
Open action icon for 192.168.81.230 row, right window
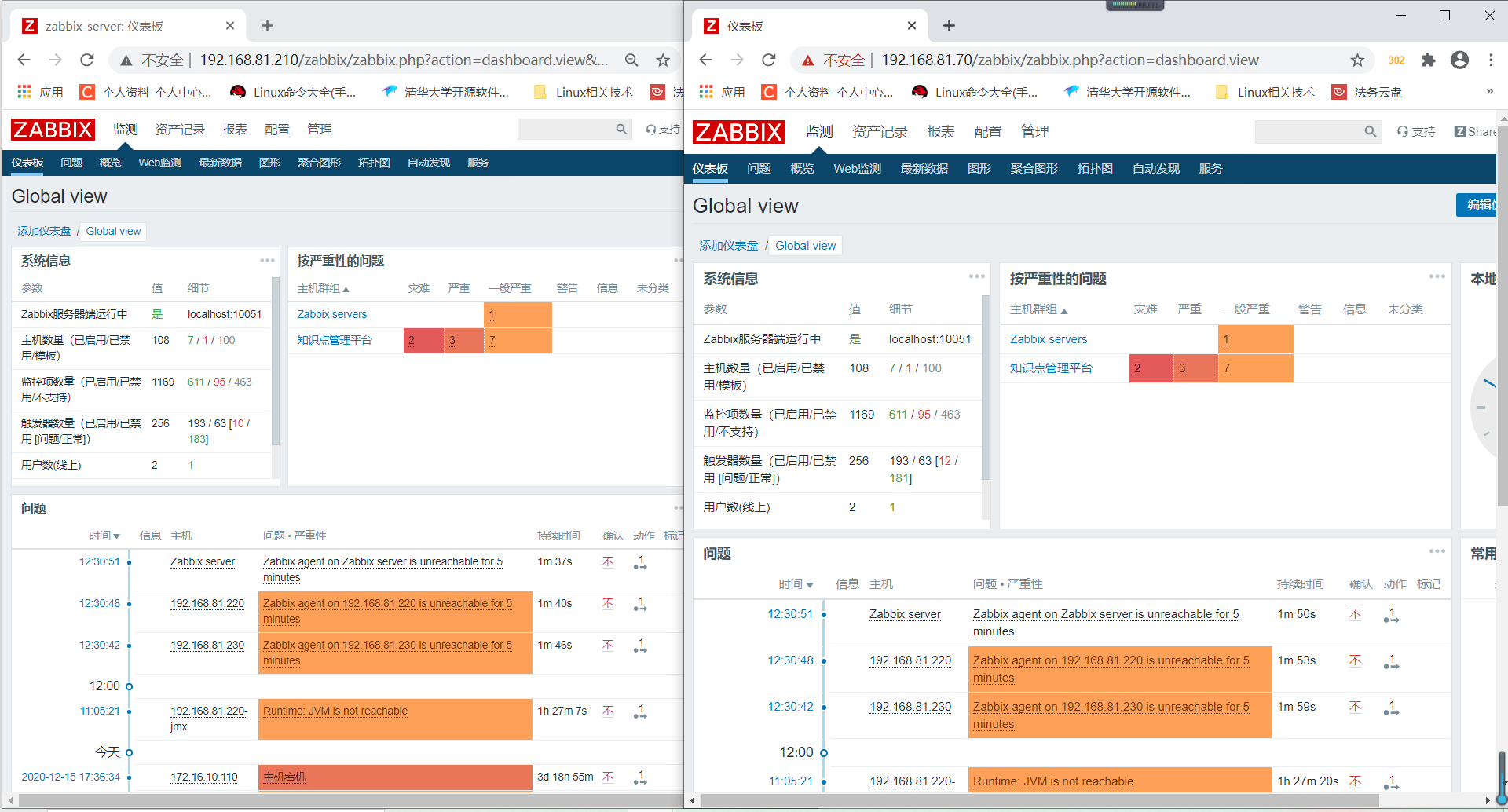click(x=1391, y=708)
